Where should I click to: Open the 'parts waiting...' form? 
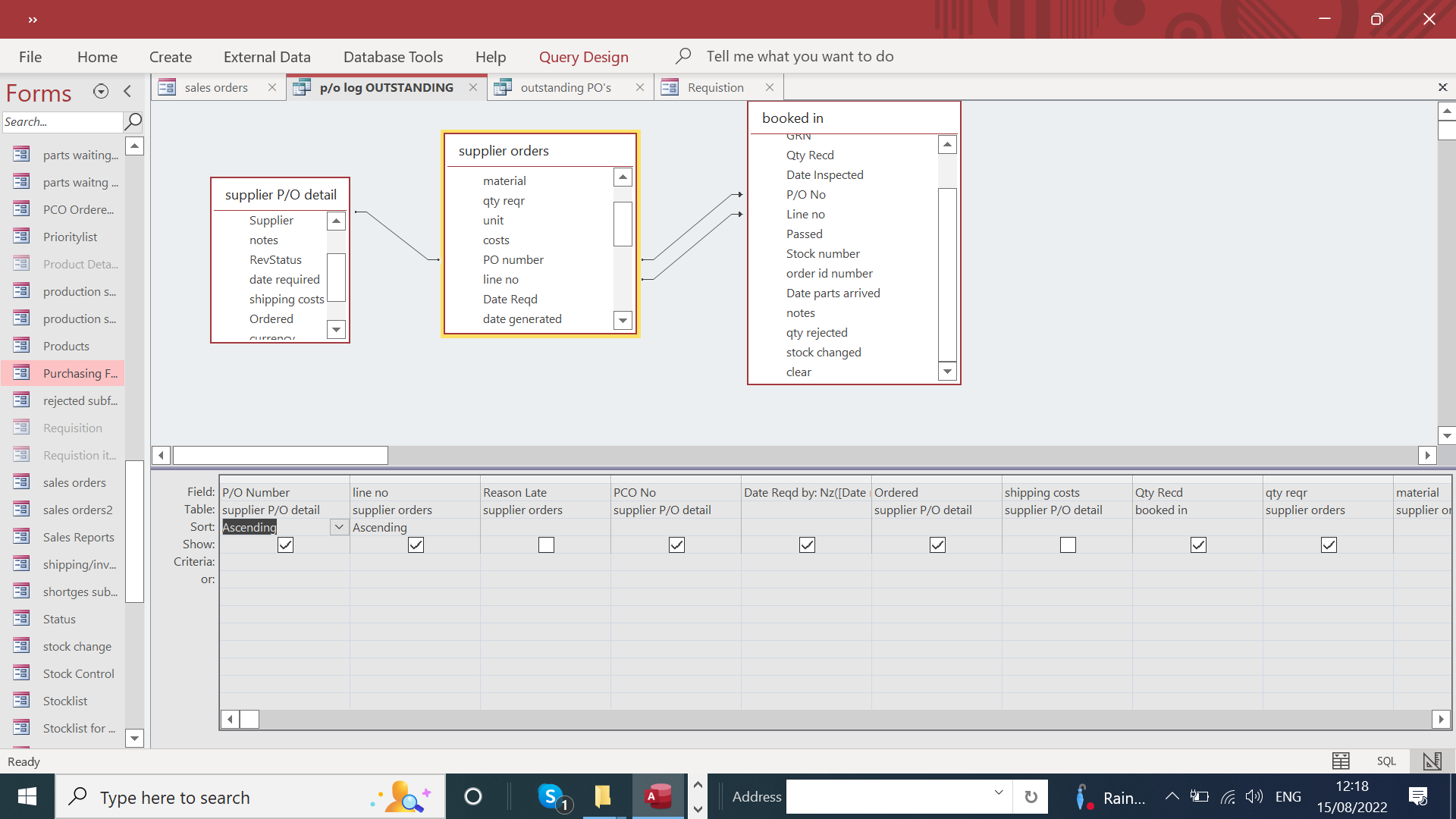[x=80, y=155]
